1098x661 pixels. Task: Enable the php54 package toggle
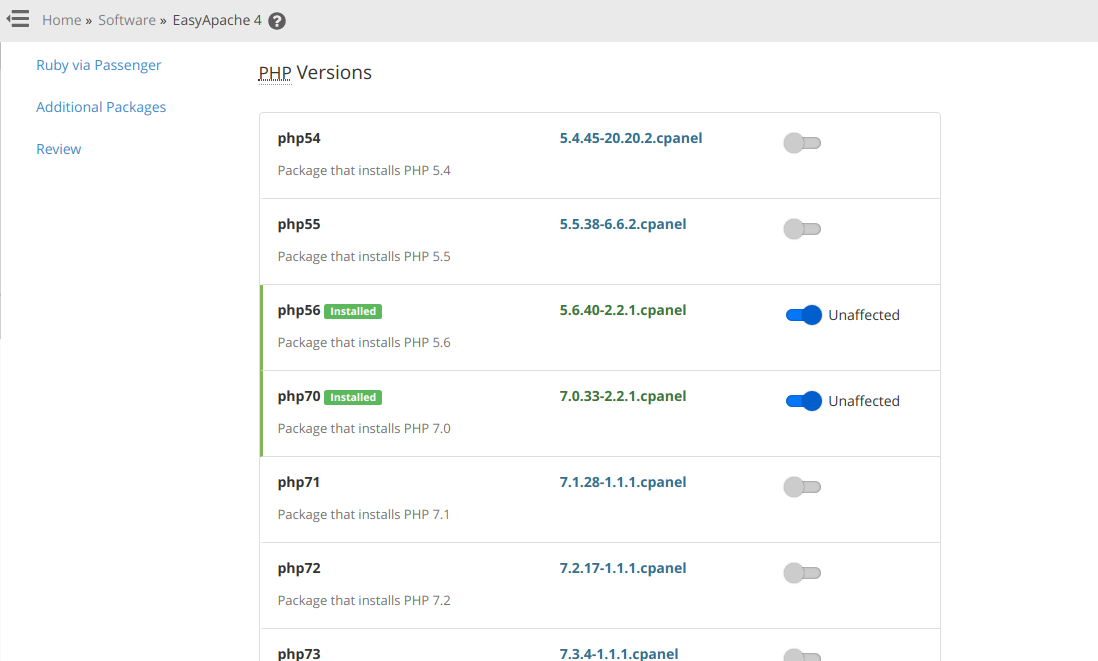click(802, 143)
